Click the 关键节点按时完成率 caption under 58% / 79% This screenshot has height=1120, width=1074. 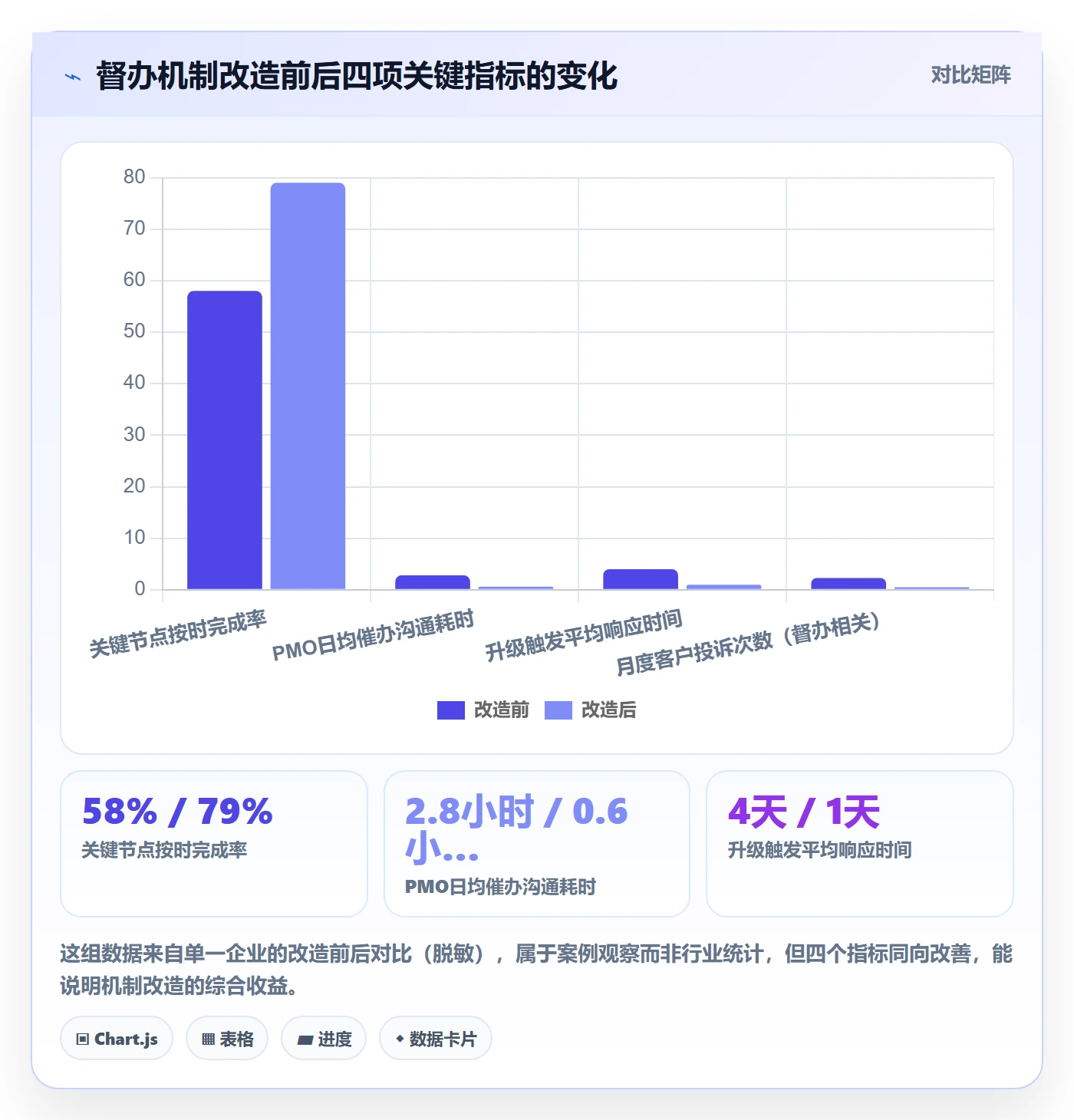(165, 850)
